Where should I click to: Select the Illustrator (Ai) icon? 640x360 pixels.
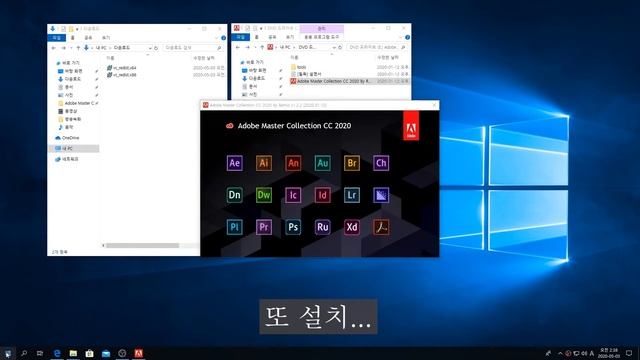[264, 163]
